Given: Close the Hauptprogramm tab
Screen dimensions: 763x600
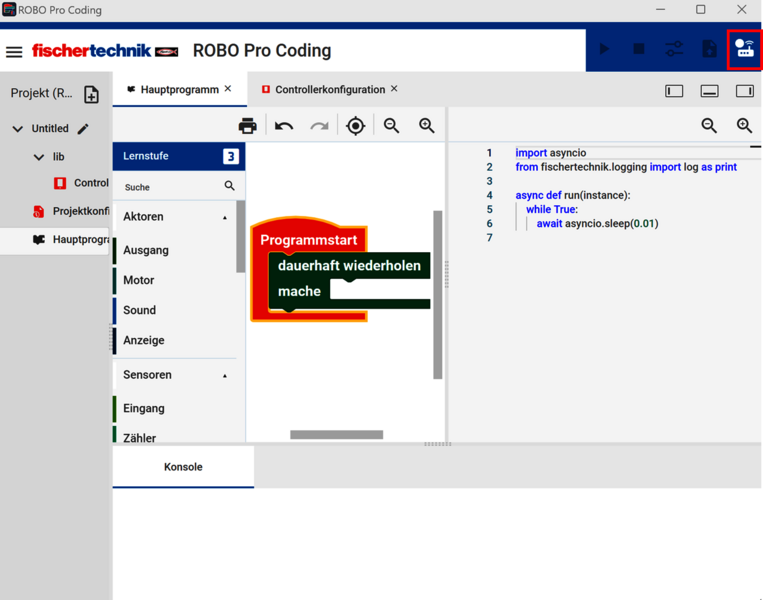Looking at the screenshot, I should coord(228,89).
